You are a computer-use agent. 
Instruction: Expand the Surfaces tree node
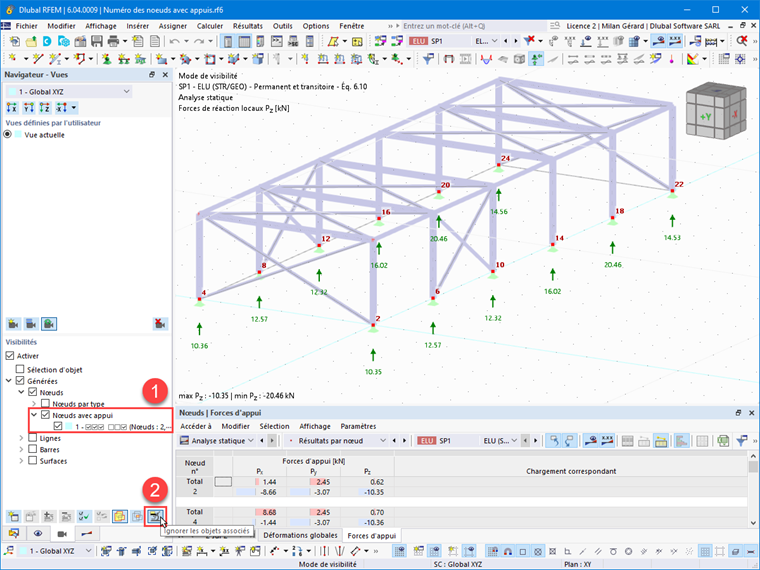21,460
